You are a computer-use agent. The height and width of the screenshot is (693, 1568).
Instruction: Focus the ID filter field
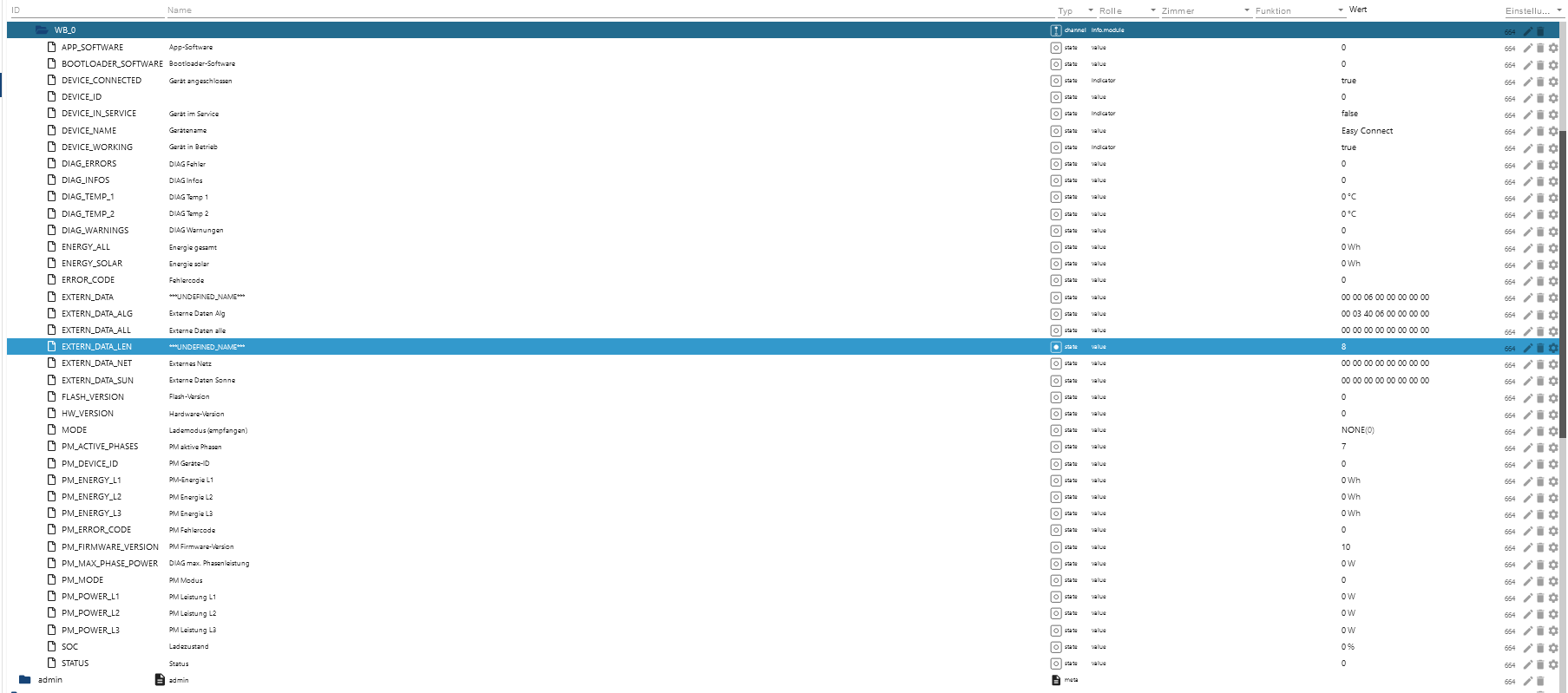point(87,10)
